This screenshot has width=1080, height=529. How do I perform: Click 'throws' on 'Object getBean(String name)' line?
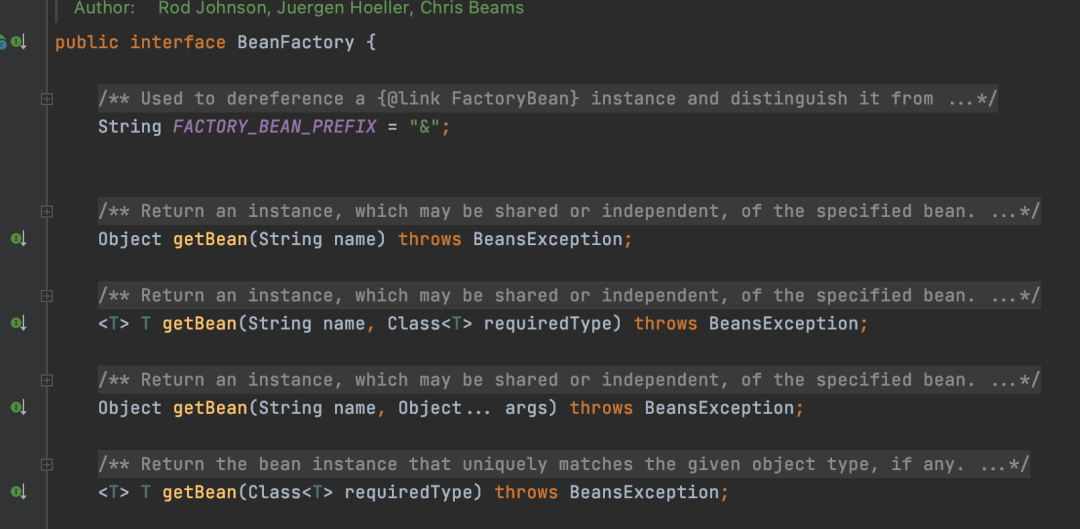coord(430,239)
